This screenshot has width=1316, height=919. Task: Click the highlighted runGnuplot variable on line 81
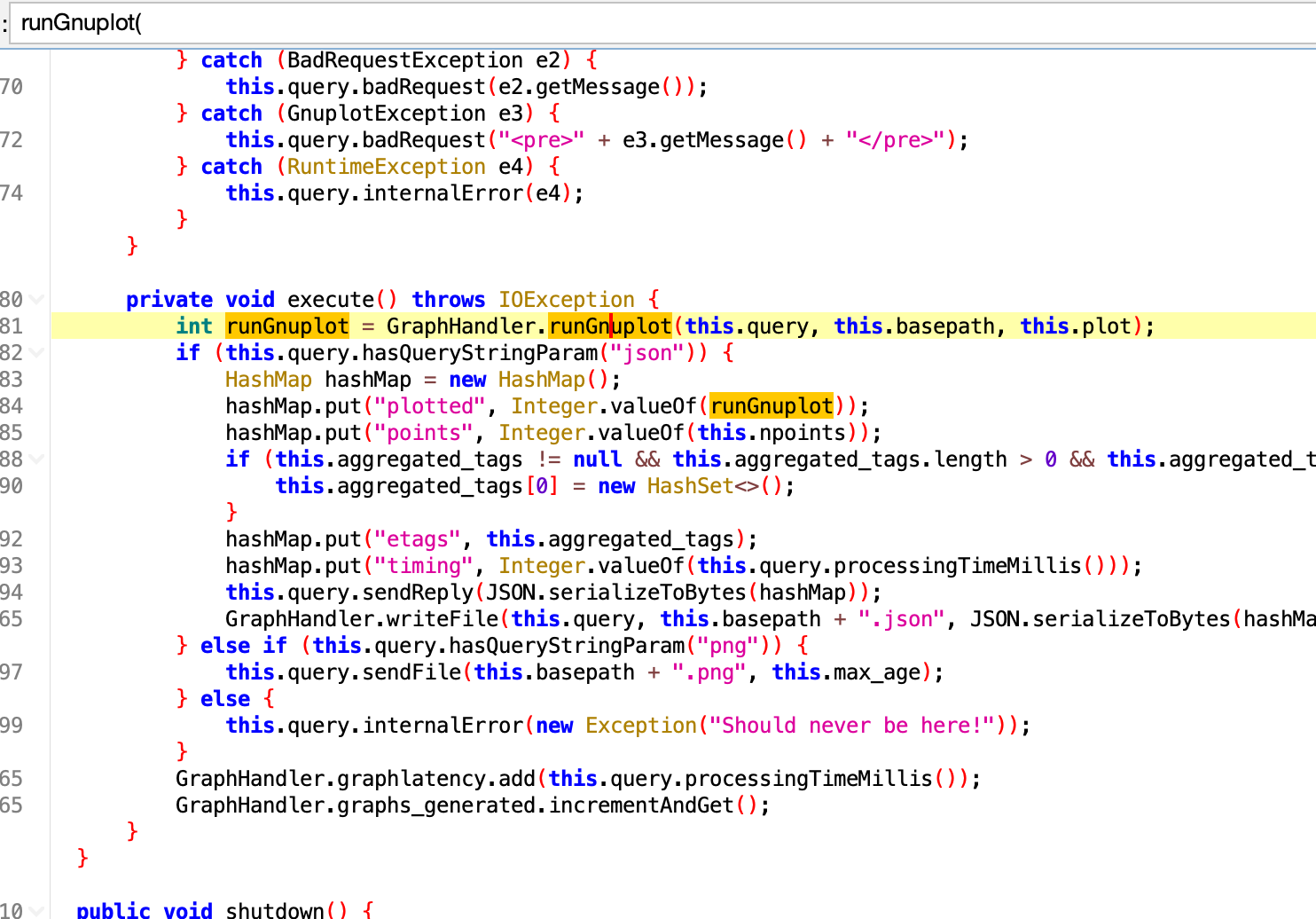click(x=287, y=326)
